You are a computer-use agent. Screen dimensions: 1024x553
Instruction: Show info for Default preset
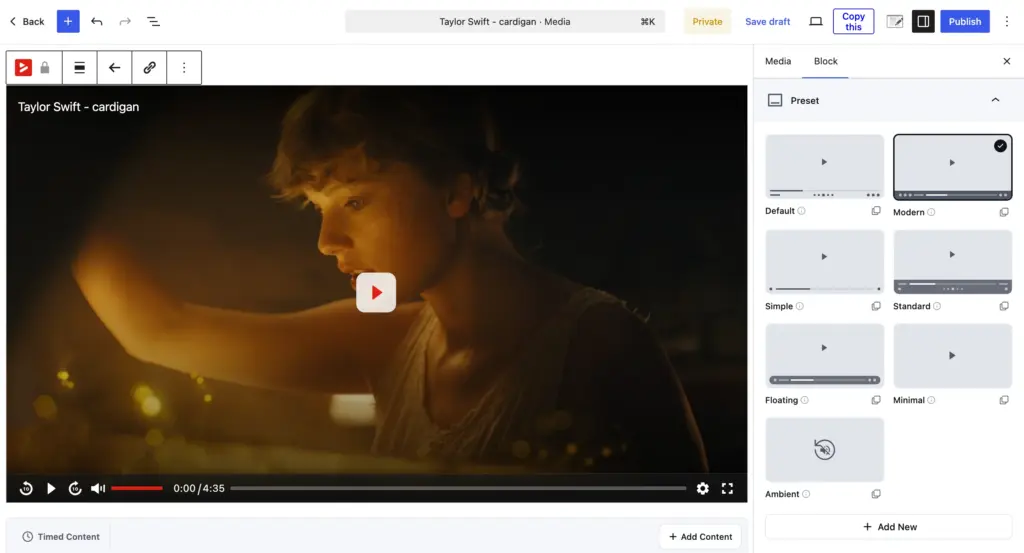click(x=801, y=211)
